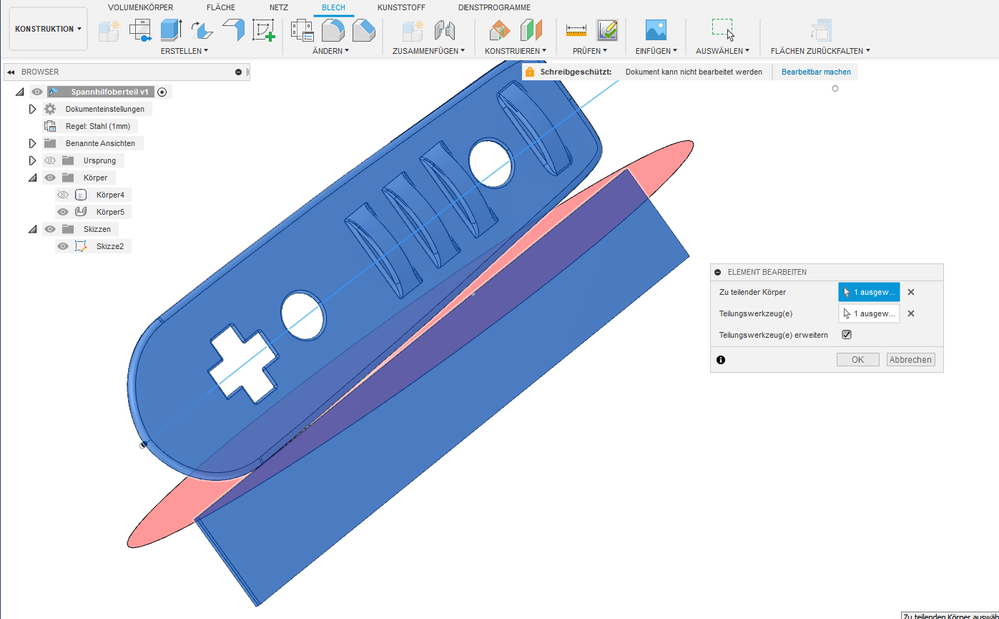Open the Einfügen dropdown menu
The width and height of the screenshot is (999, 619).
click(656, 51)
